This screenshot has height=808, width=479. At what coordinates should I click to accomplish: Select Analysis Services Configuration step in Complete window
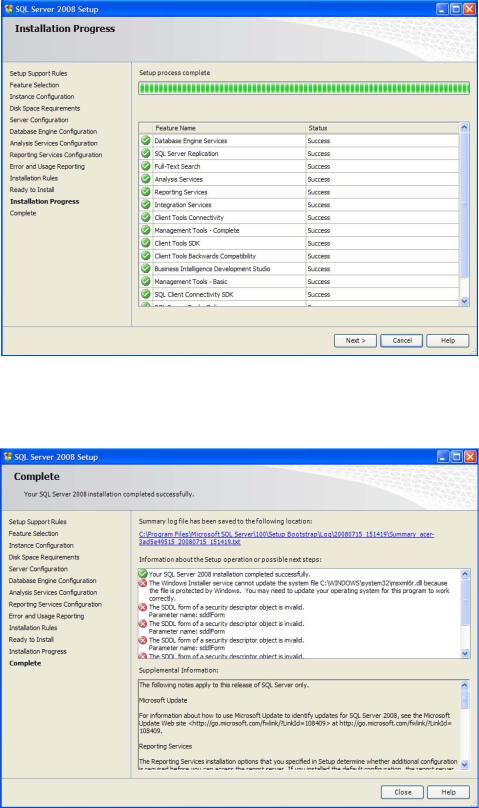coord(53,592)
